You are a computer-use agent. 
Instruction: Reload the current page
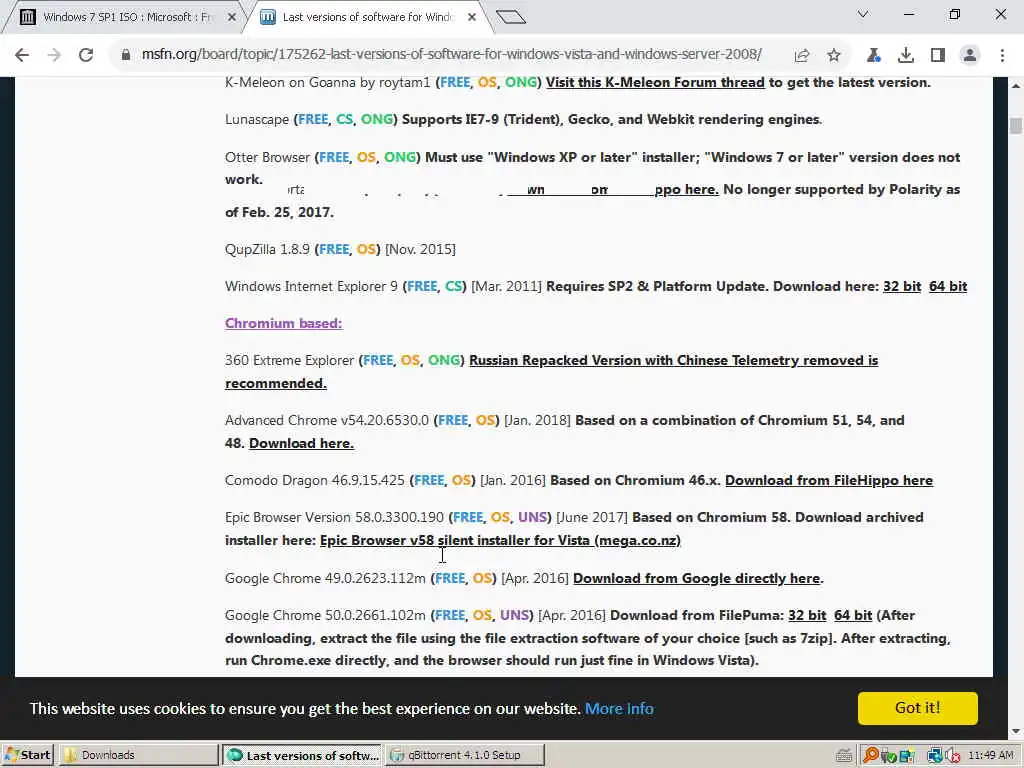click(x=86, y=55)
